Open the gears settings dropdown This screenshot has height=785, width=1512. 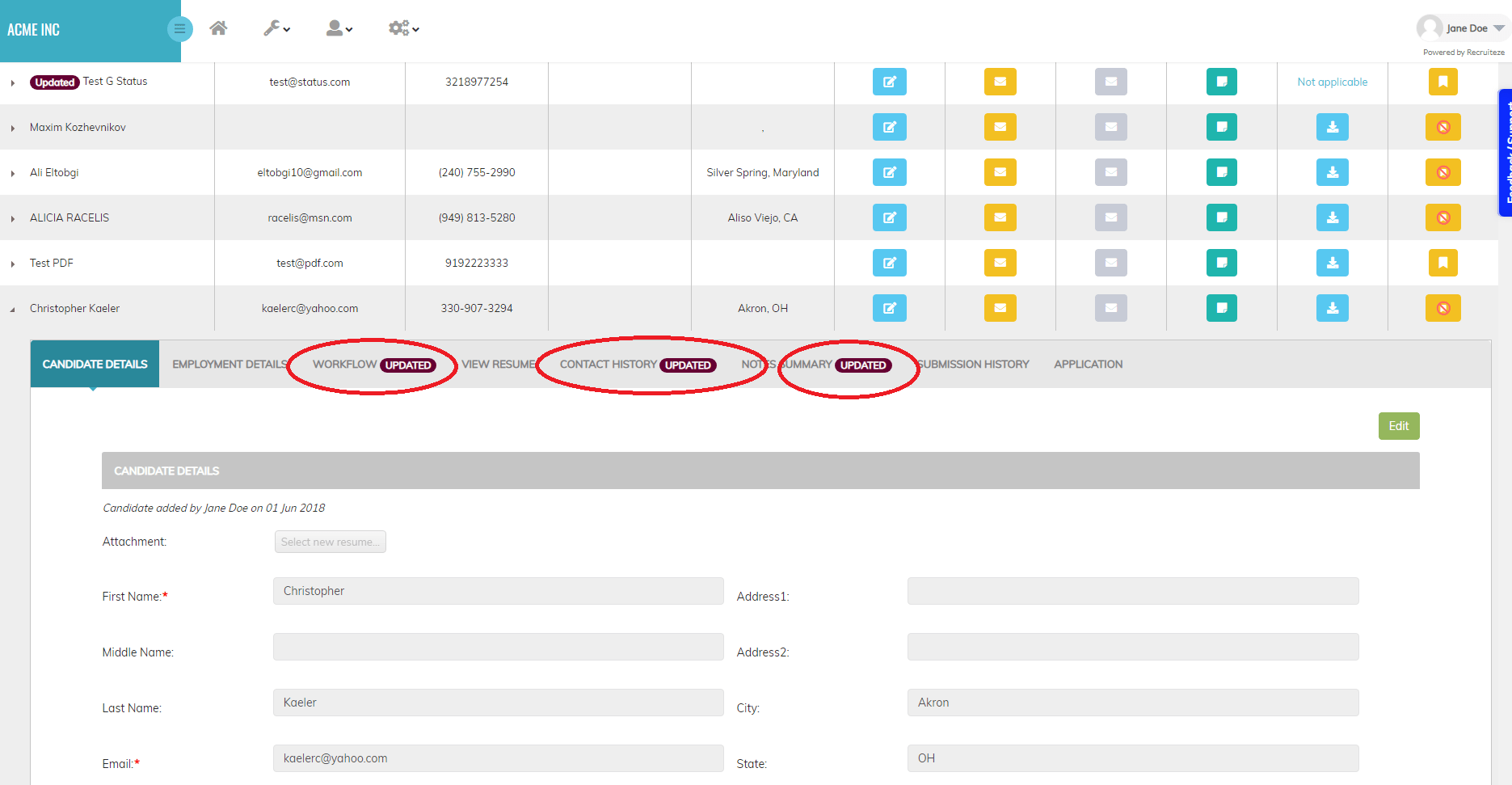point(402,27)
